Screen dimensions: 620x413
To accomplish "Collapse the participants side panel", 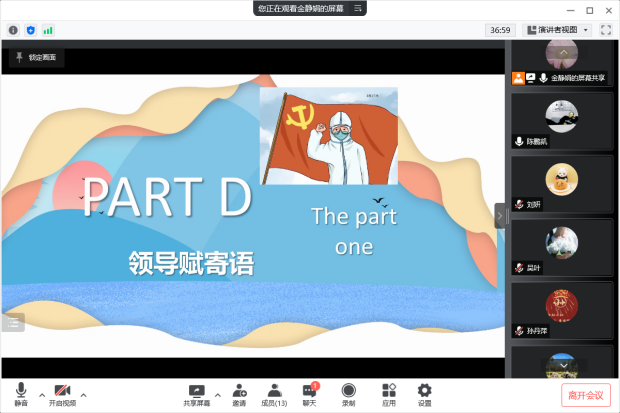I will pos(499,216).
